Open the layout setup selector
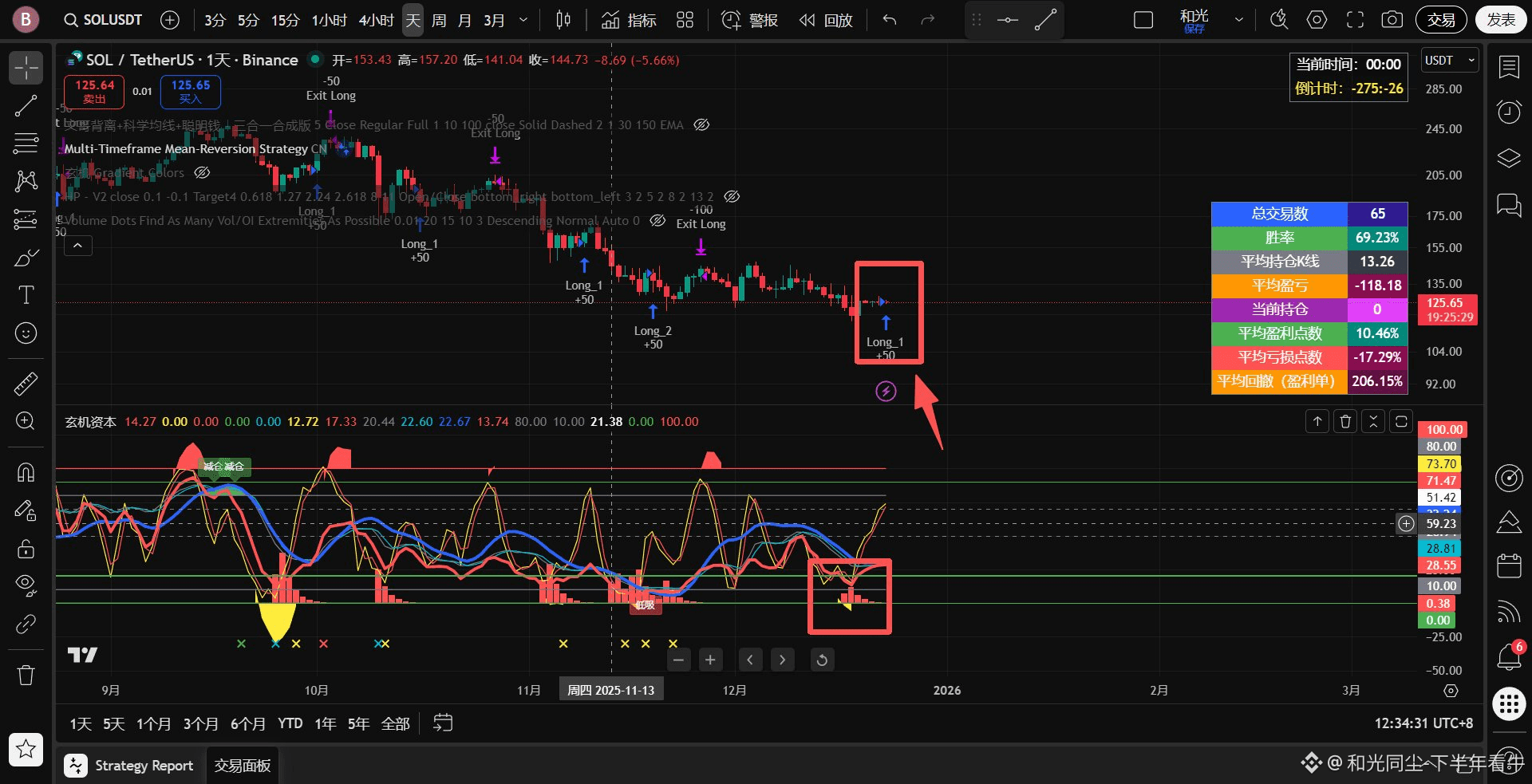 click(1143, 20)
